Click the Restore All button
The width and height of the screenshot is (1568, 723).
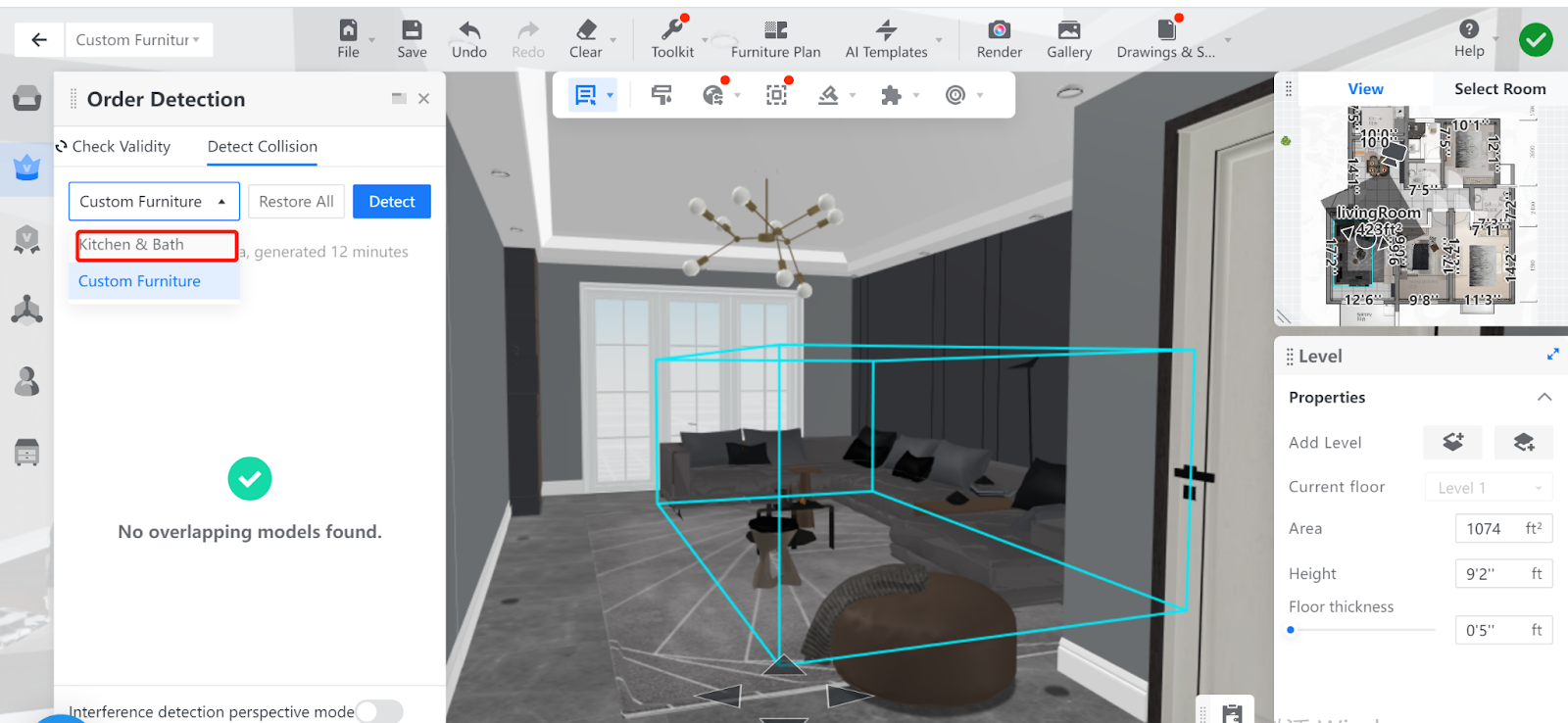[x=296, y=202]
